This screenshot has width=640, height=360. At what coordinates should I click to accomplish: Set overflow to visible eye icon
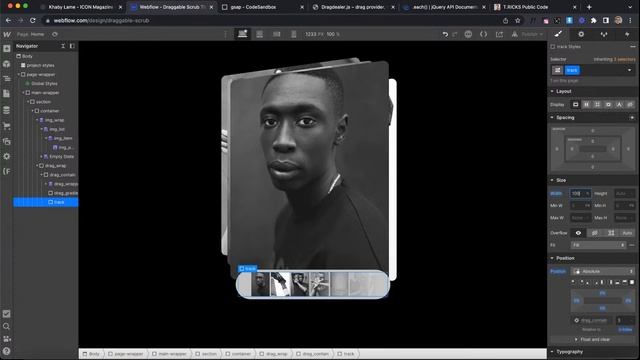point(578,233)
